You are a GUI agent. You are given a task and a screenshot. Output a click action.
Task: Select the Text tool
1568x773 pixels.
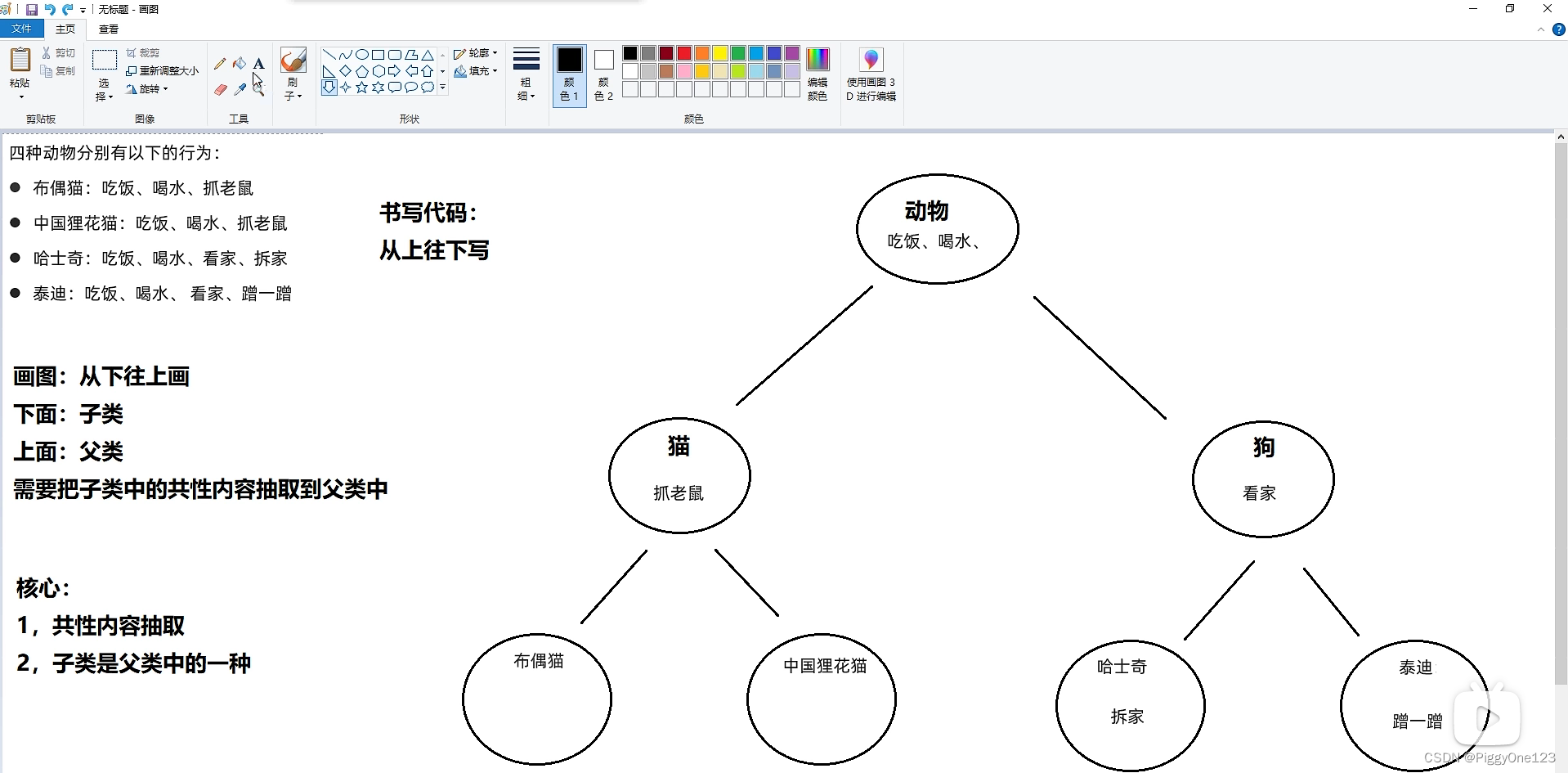click(258, 65)
